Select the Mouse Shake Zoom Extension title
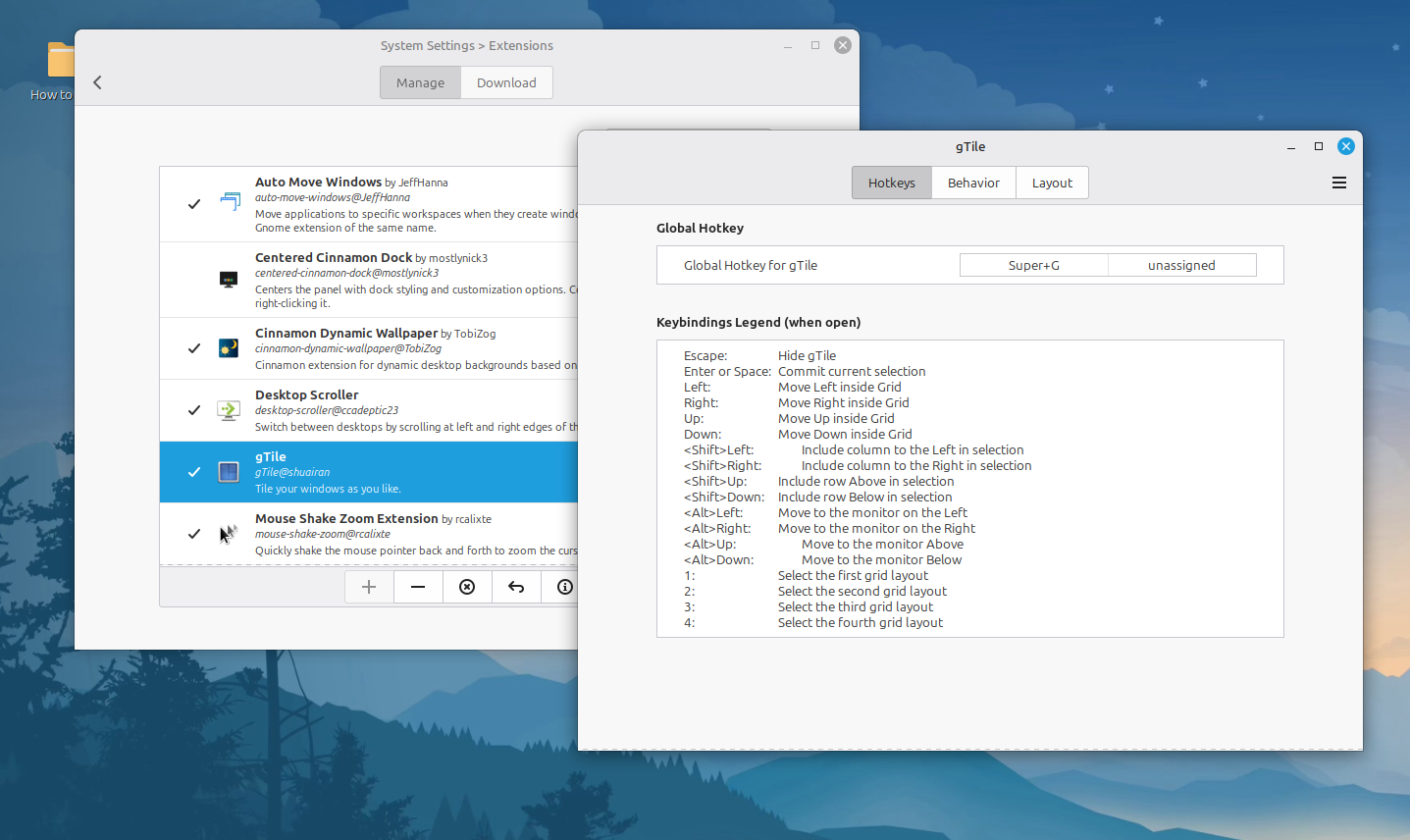Viewport: 1410px width, 840px height. pos(346,518)
